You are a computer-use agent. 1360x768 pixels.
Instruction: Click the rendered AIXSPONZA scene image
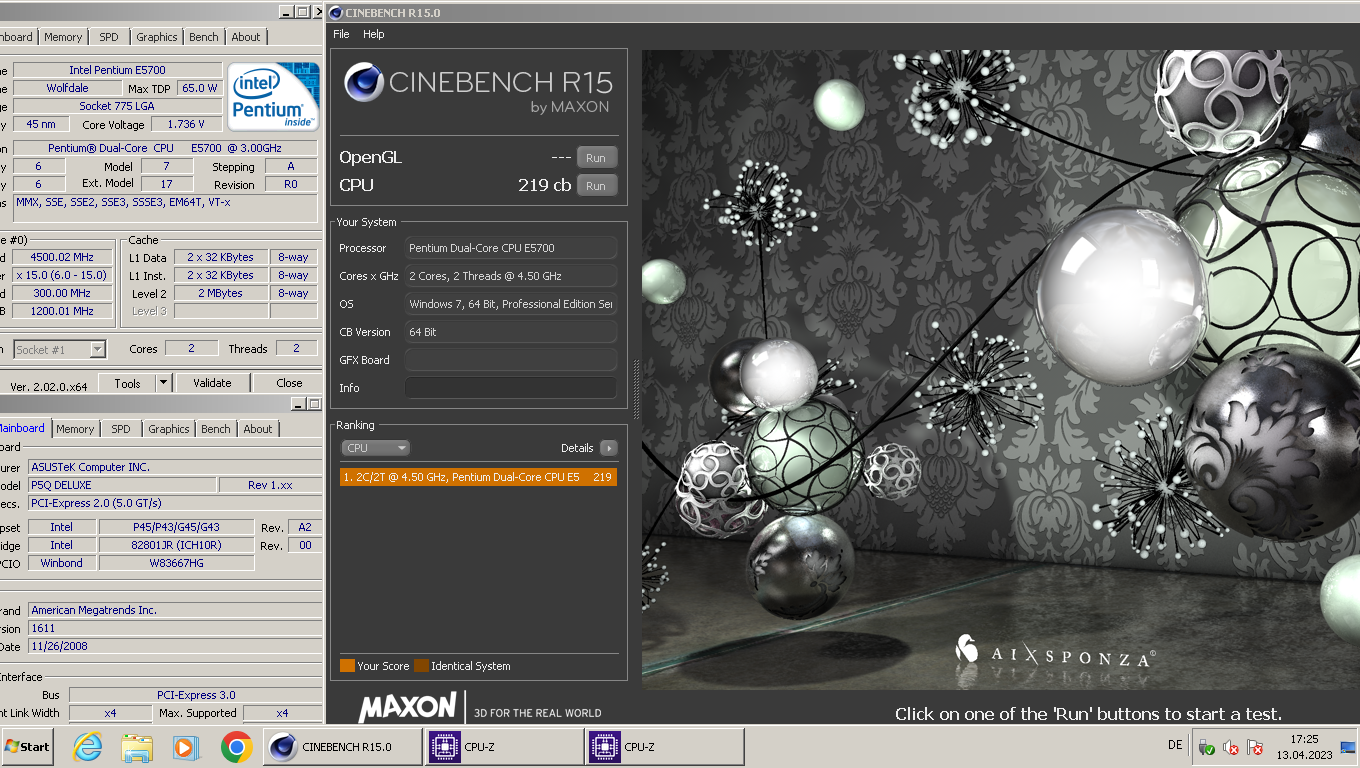tap(1000, 370)
